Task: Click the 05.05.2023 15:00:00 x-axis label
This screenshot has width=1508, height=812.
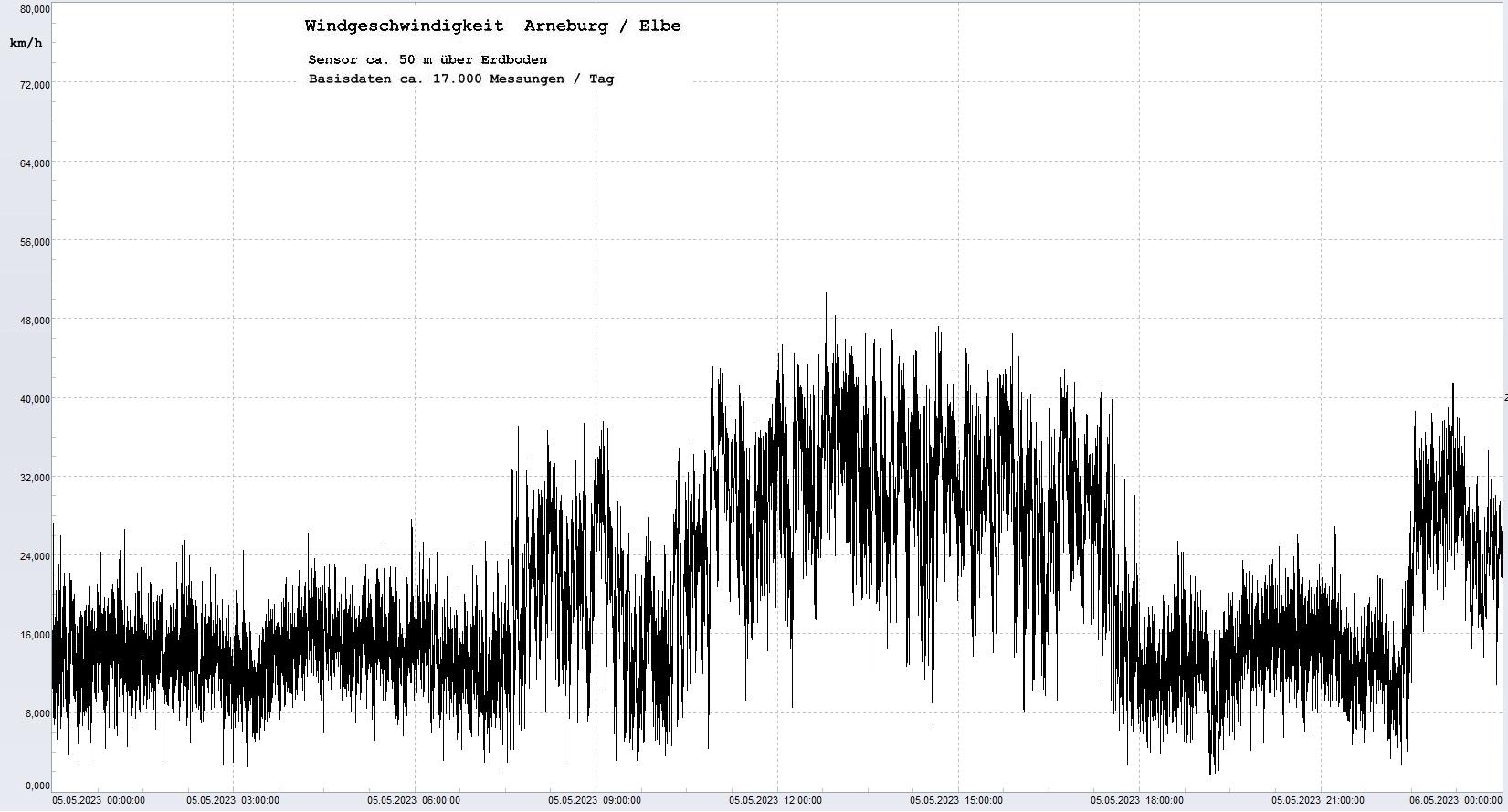Action: [x=956, y=801]
